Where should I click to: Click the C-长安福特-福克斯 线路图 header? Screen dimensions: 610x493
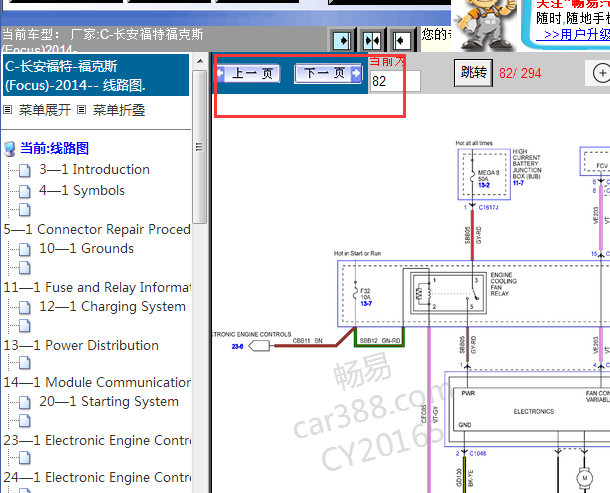[x=96, y=75]
